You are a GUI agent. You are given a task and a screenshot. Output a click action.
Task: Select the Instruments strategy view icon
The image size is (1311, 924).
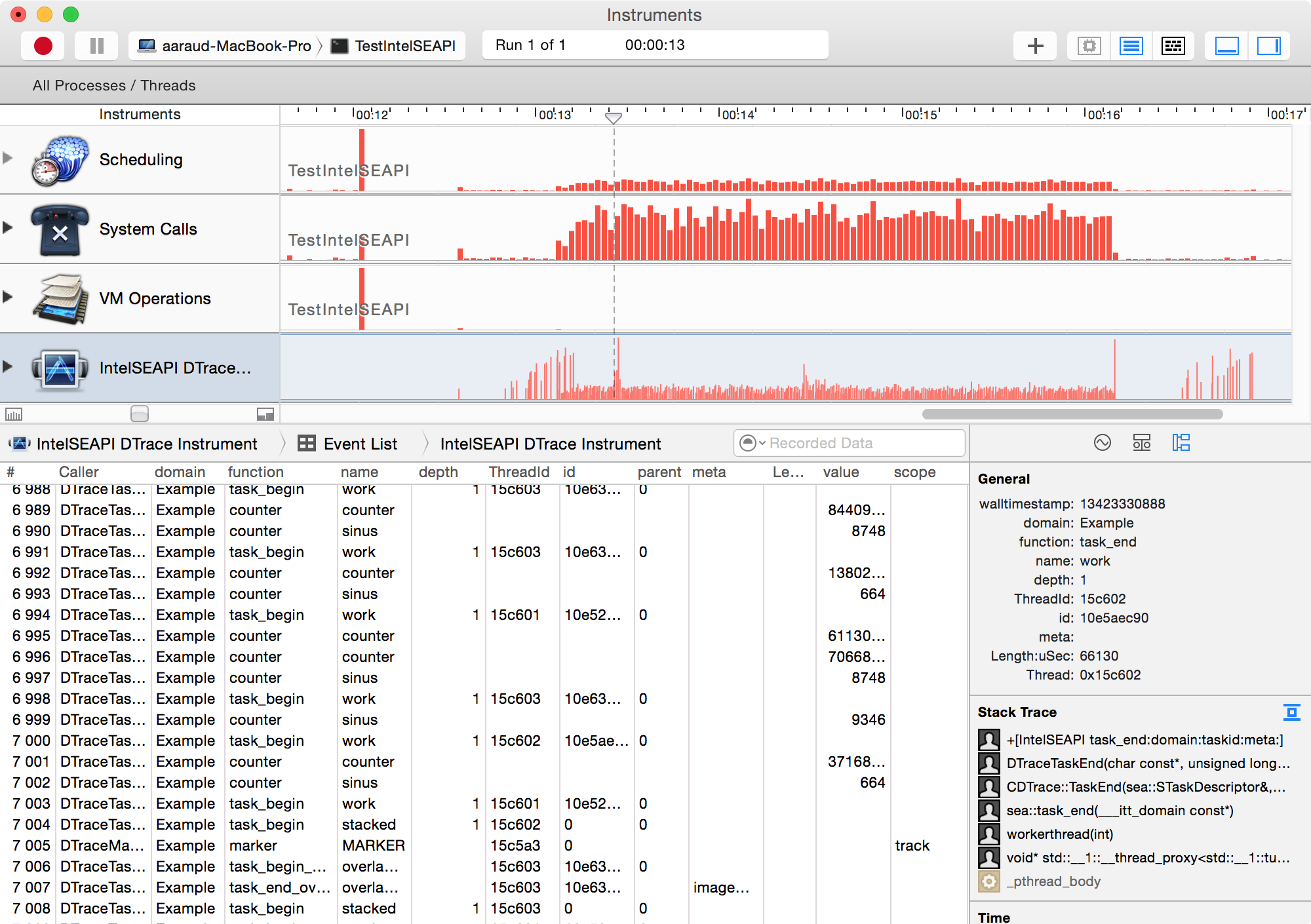click(x=1131, y=46)
